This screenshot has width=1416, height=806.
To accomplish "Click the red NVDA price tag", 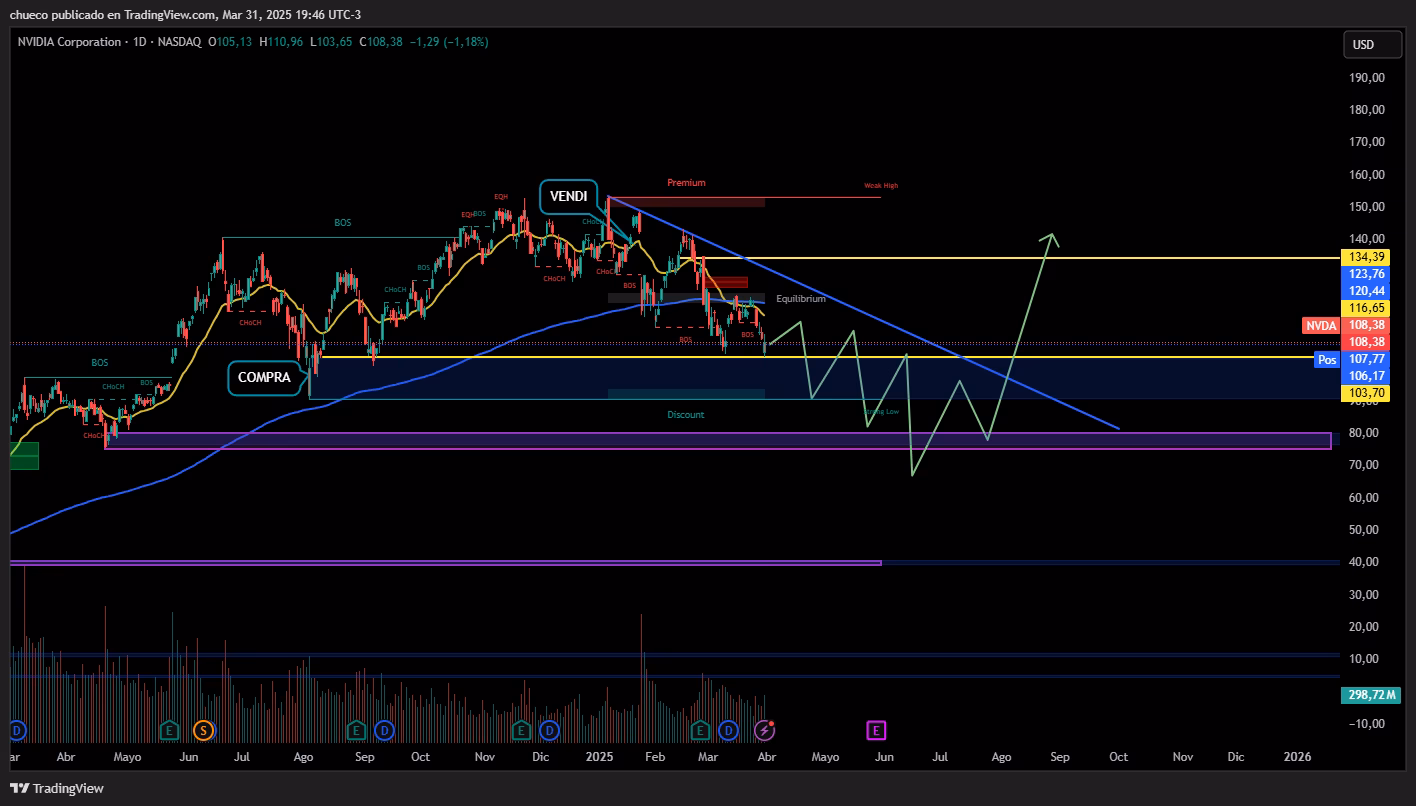I will click(x=1321, y=325).
